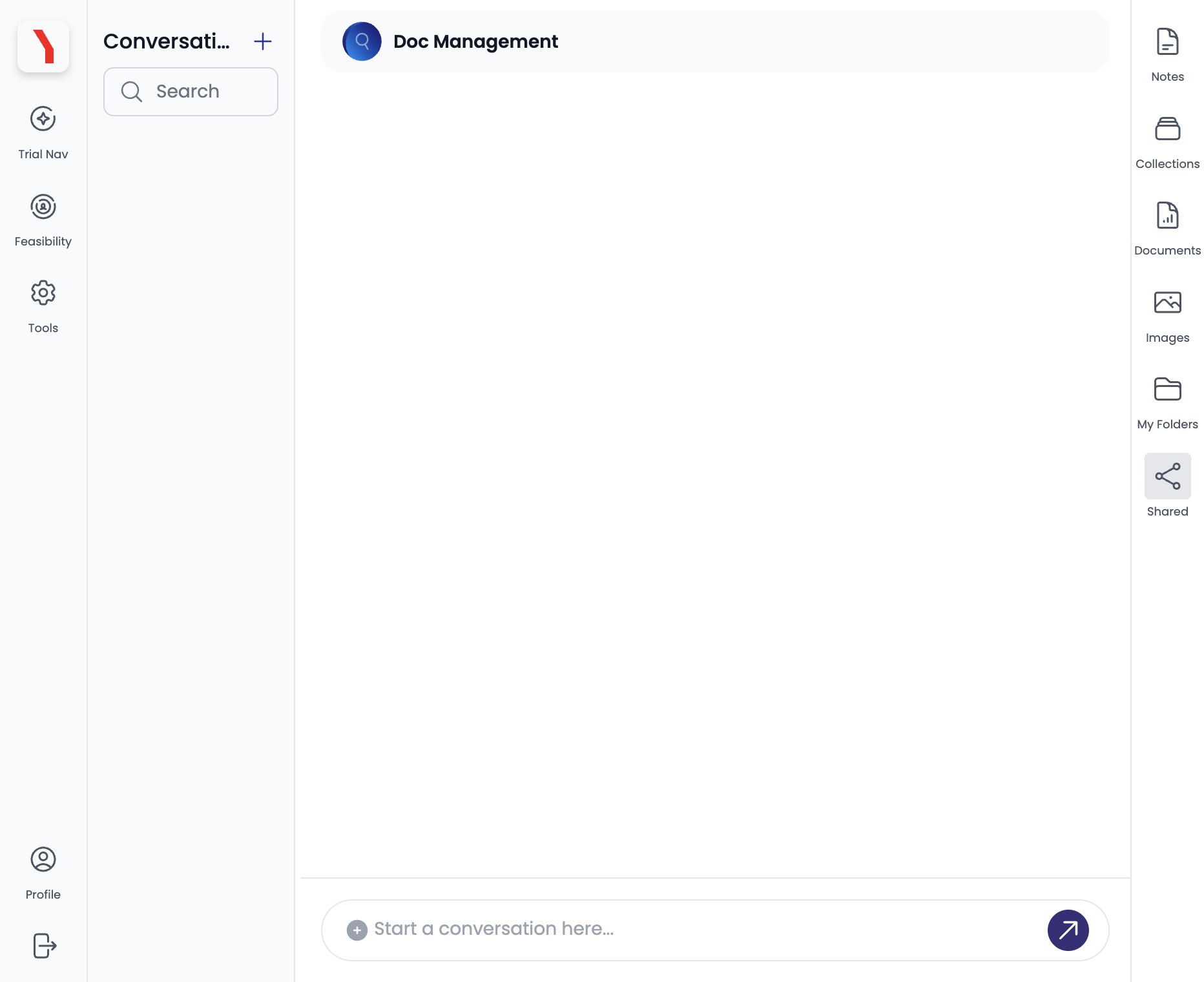1204x982 pixels.
Task: Open the Profile page
Action: coord(43,873)
